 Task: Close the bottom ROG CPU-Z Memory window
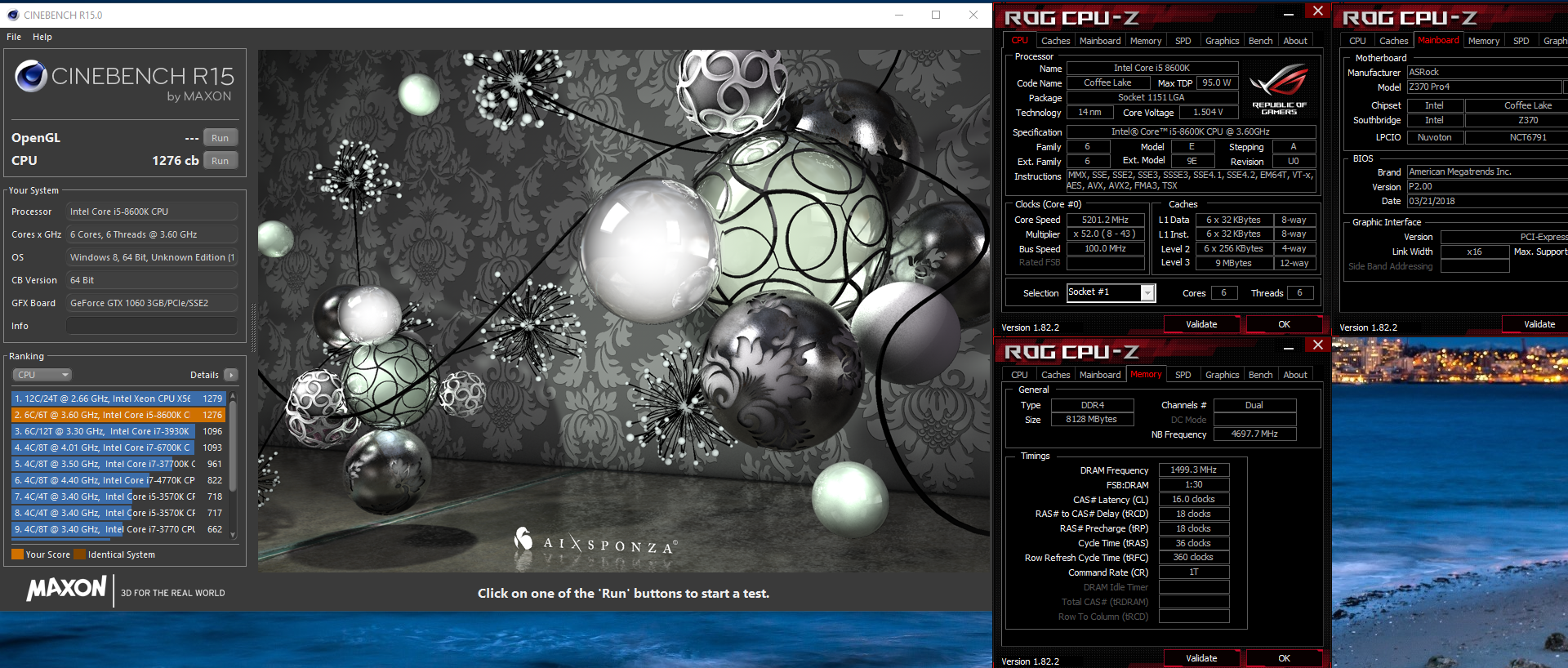[x=1318, y=345]
